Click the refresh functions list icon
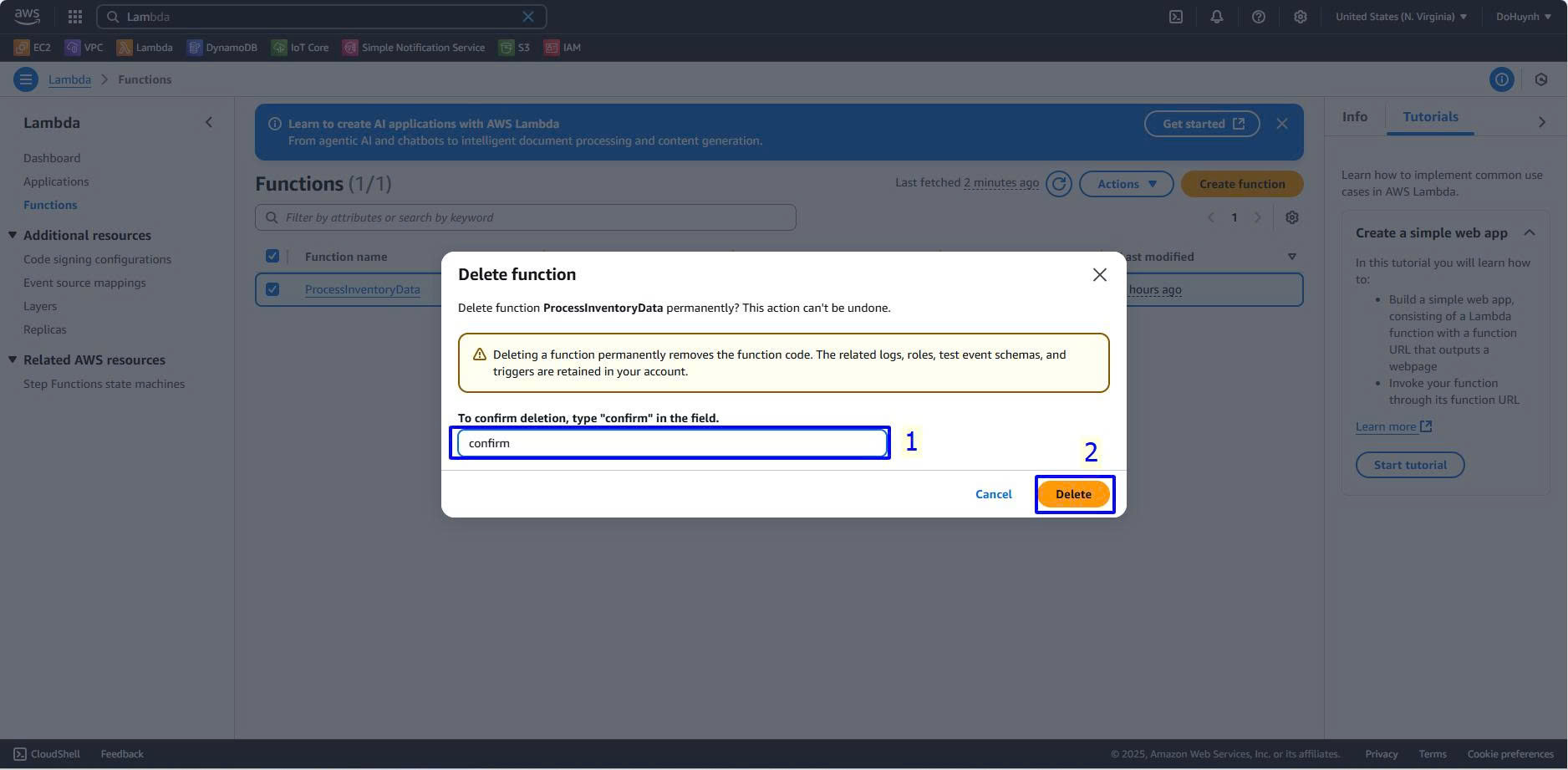Viewport: 1568px width, 770px height. coord(1058,184)
